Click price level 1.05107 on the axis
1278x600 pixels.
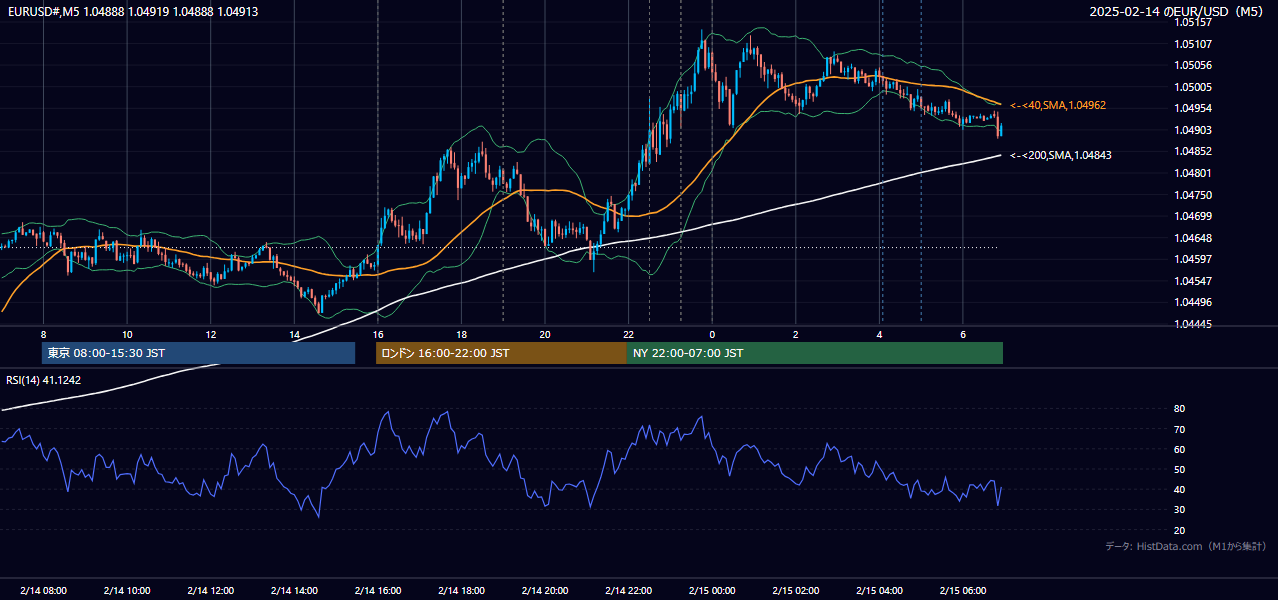(x=1192, y=44)
